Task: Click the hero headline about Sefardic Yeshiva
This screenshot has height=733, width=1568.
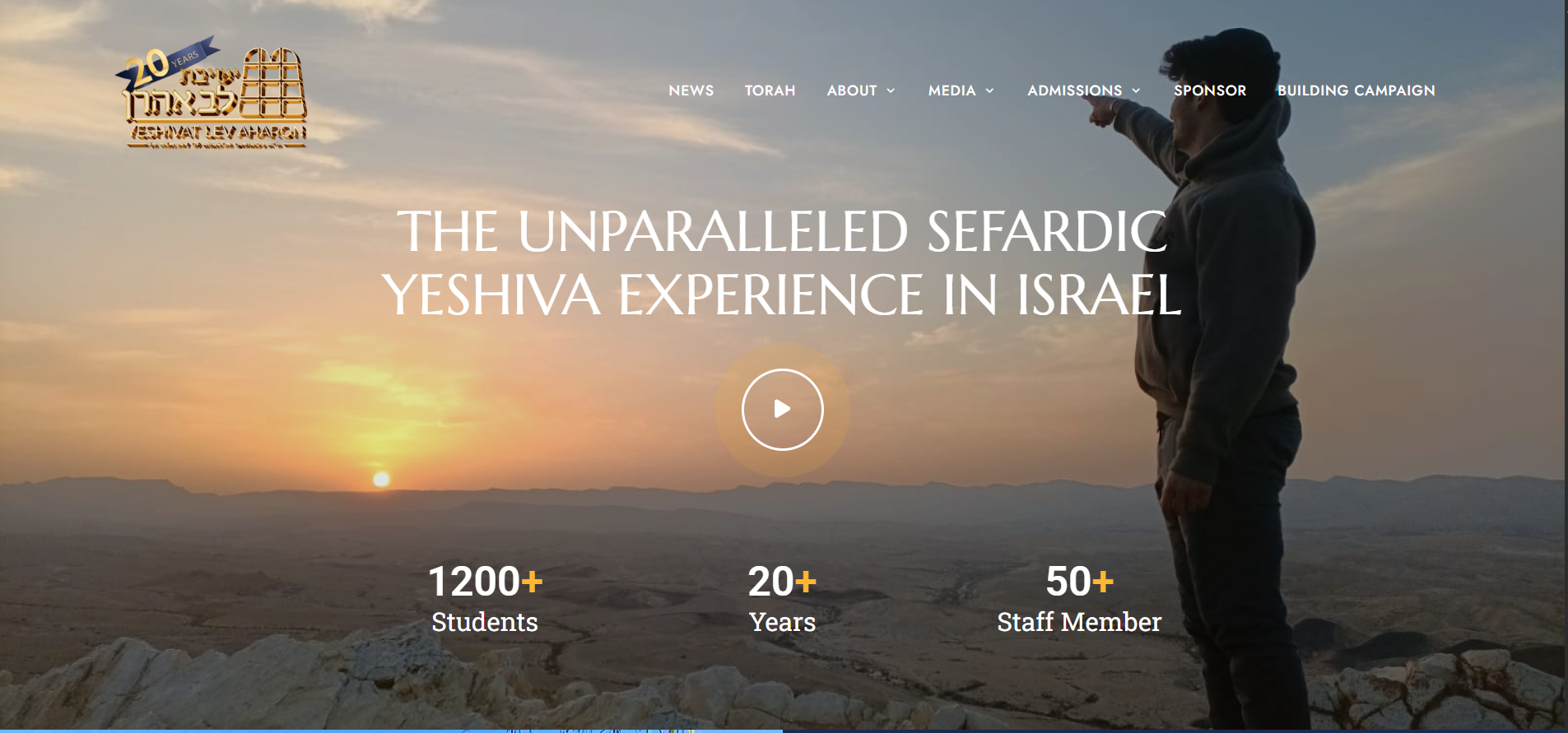Action: point(782,262)
